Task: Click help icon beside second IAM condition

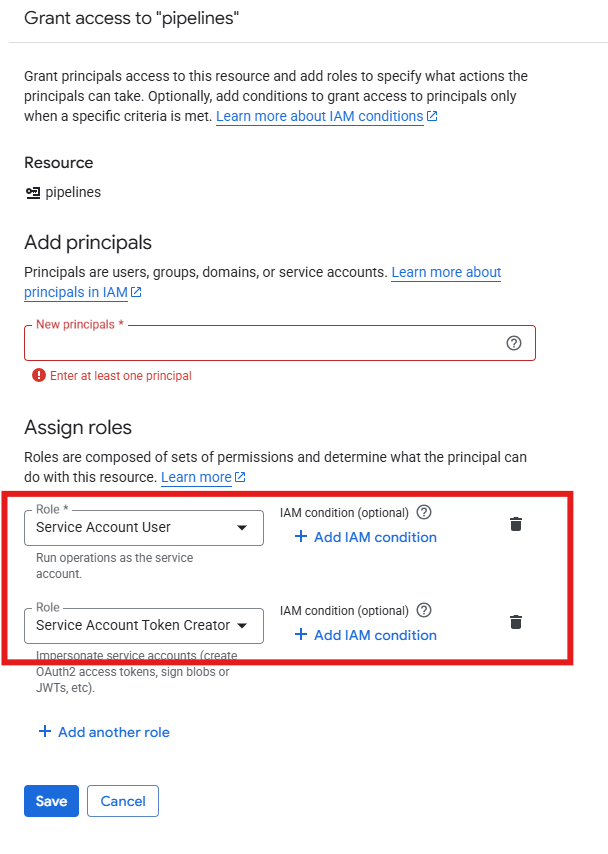Action: click(424, 610)
